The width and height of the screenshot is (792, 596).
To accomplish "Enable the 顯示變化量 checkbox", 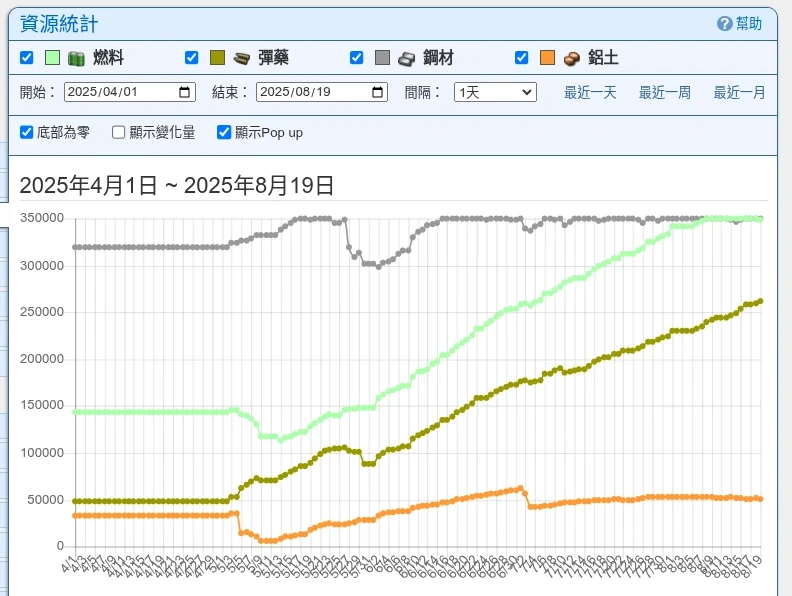I will click(119, 132).
